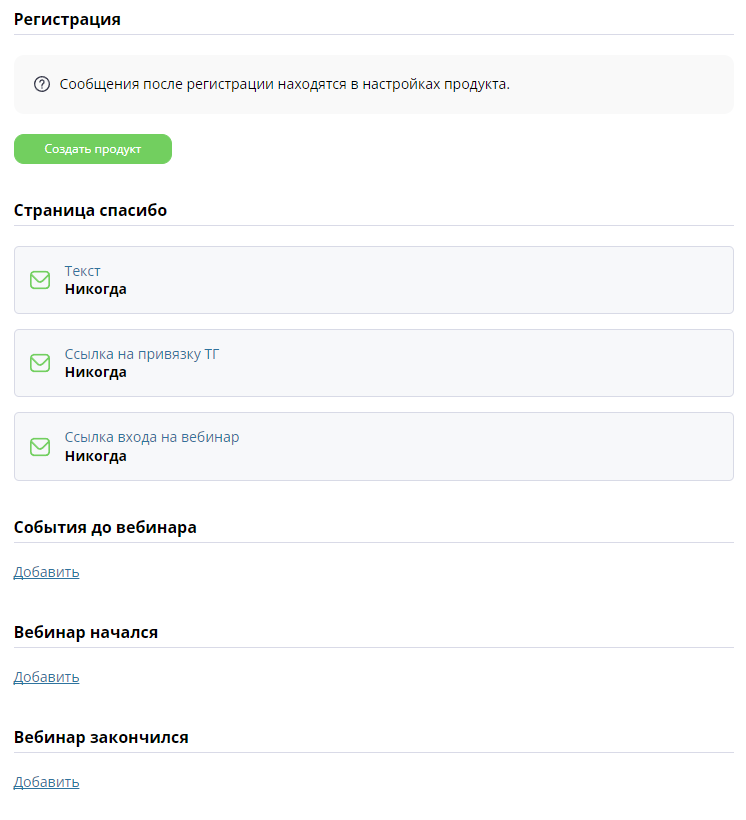Click the info text about registration messages
This screenshot has width=746, height=820.
coord(285,84)
